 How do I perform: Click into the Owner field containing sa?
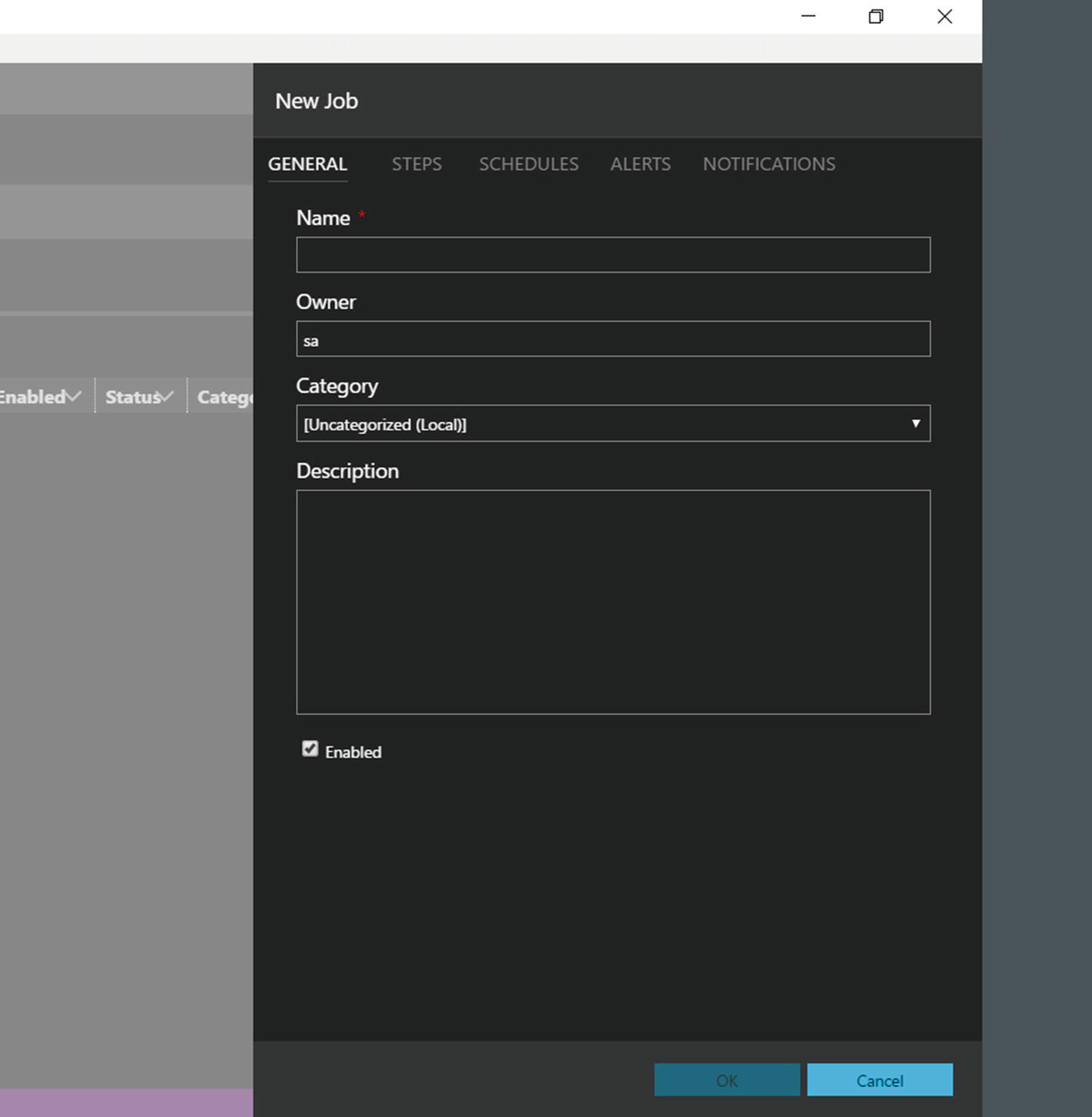pyautogui.click(x=613, y=339)
